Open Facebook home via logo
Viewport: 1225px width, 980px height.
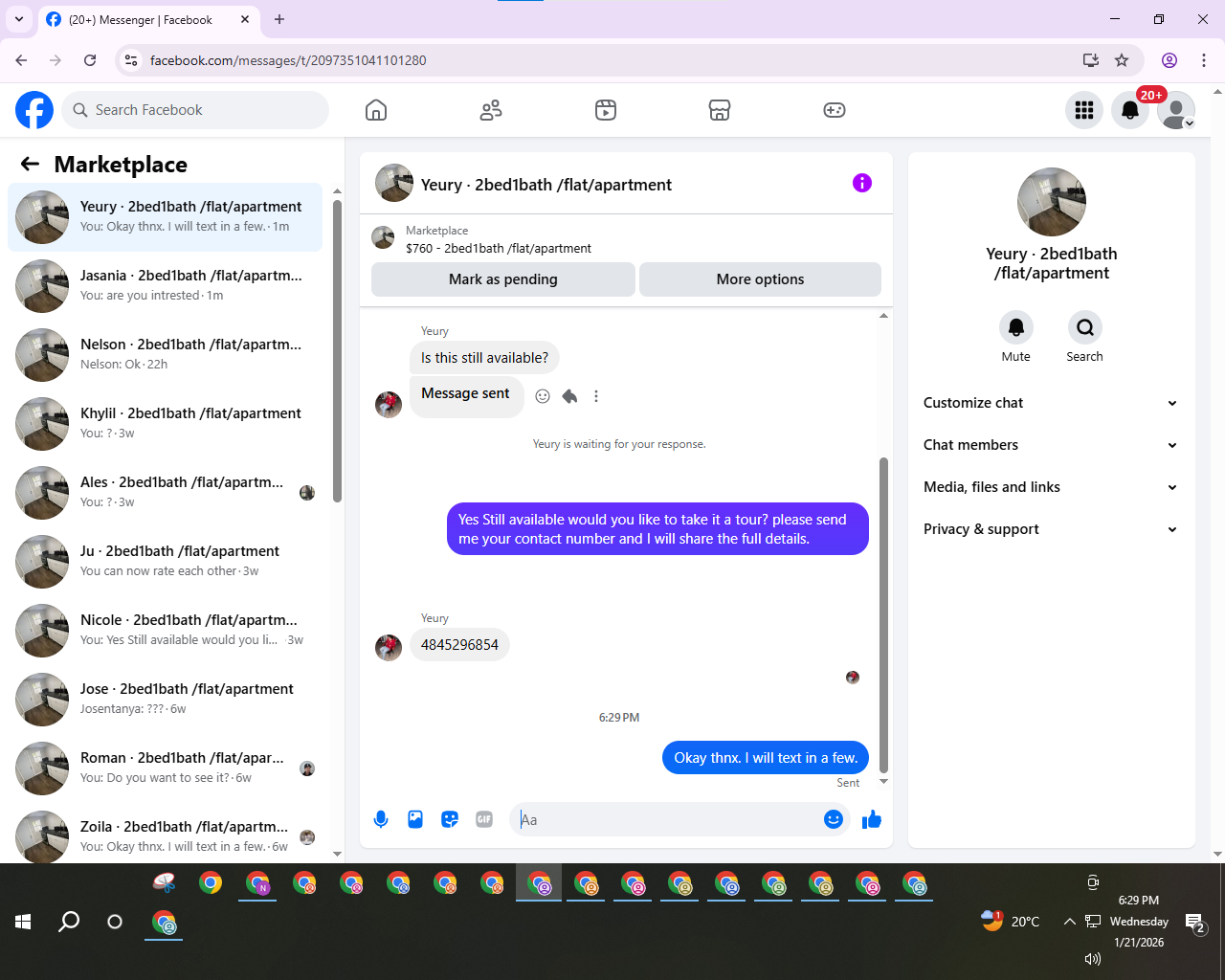34,110
